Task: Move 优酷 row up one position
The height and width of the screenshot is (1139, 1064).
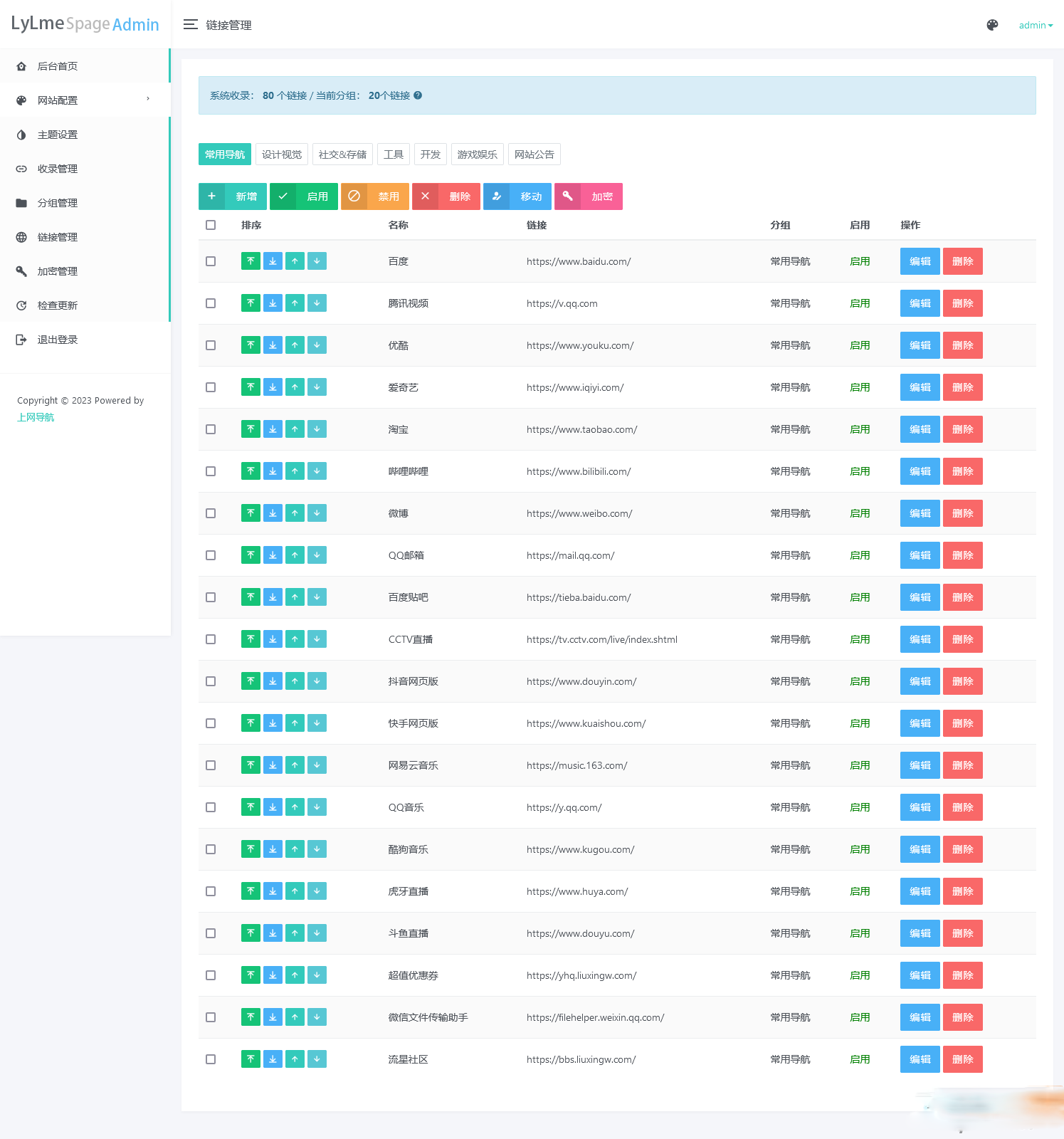Action: point(295,345)
